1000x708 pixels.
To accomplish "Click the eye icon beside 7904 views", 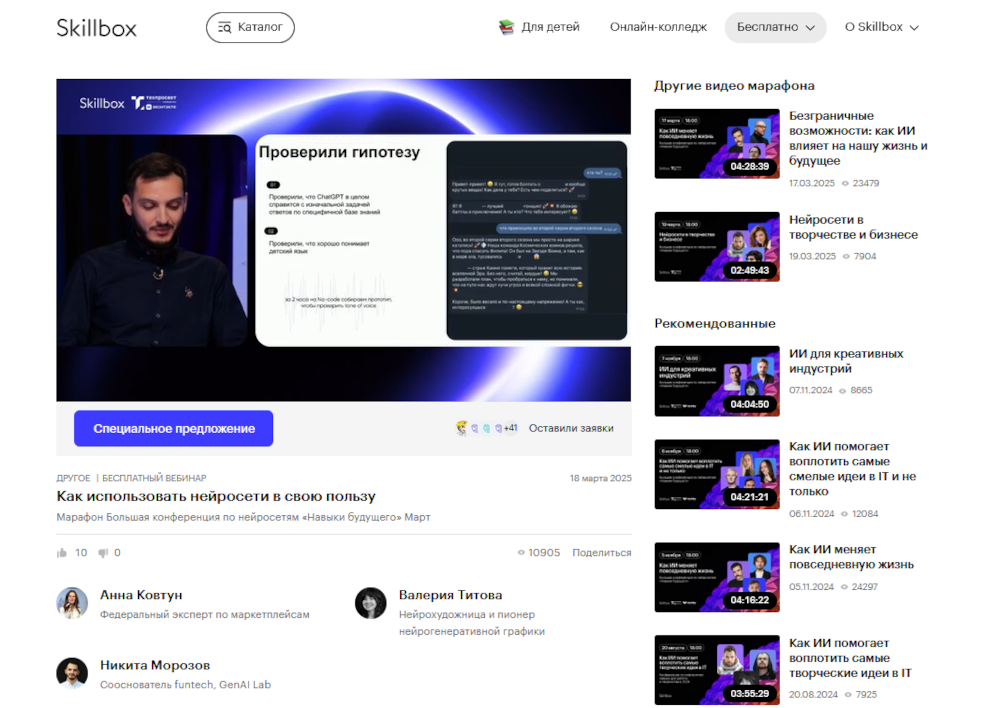I will (846, 256).
